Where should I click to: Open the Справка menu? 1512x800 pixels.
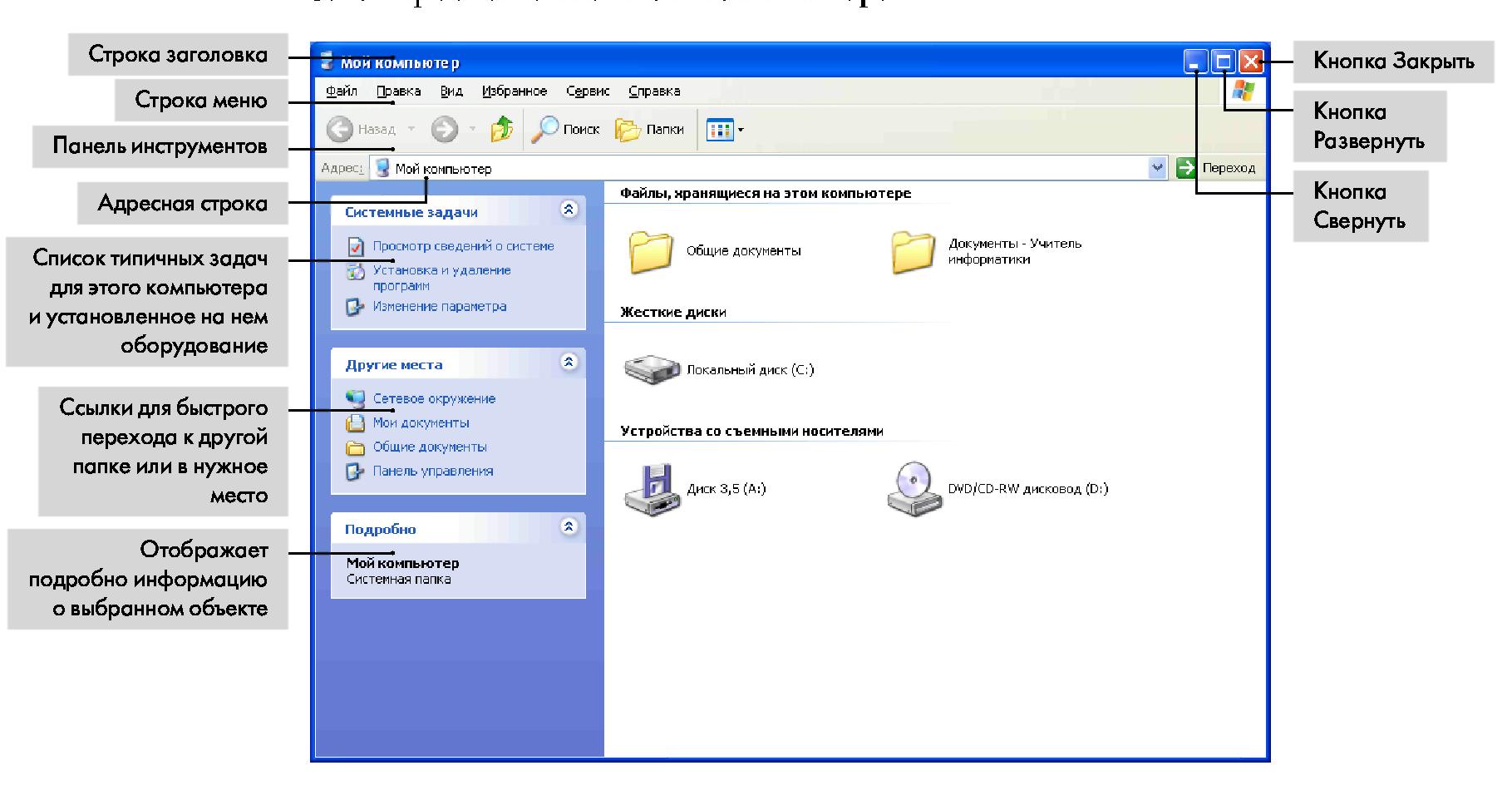[654, 91]
